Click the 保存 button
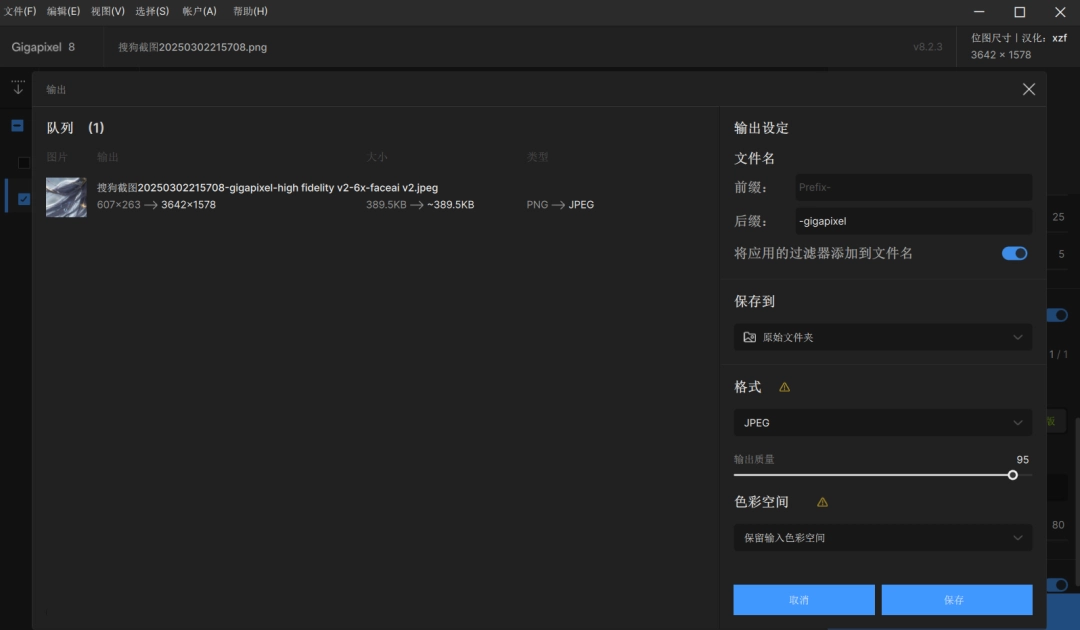The image size is (1080, 630). [957, 600]
